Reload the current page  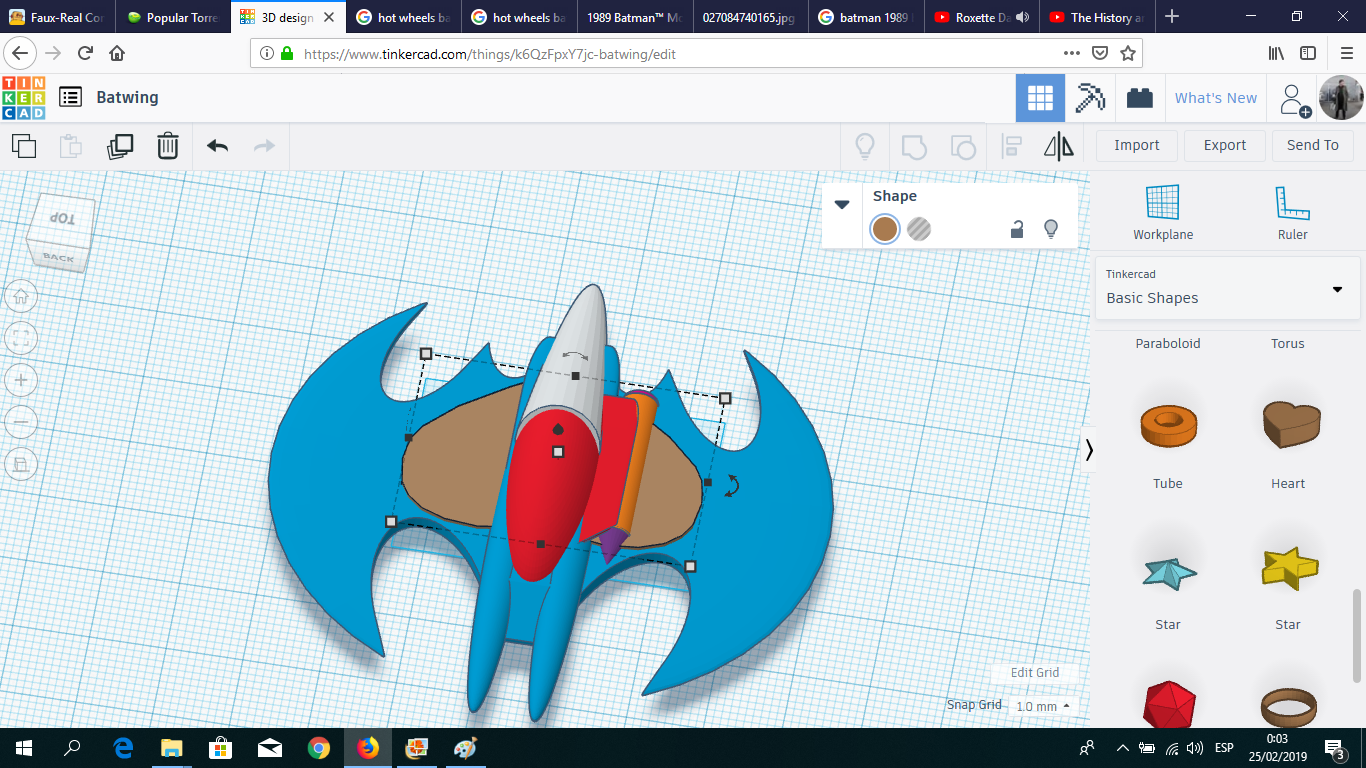[86, 53]
